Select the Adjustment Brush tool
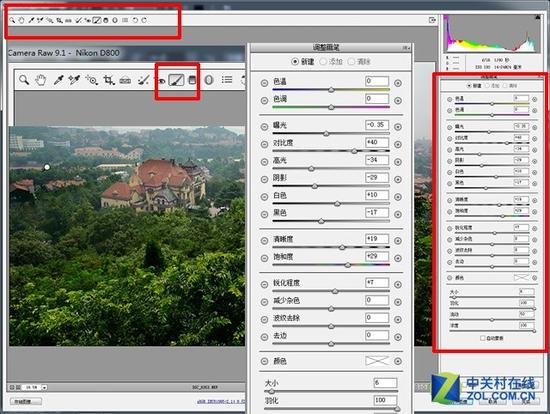Viewport: 550px width, 414px height. point(176,80)
